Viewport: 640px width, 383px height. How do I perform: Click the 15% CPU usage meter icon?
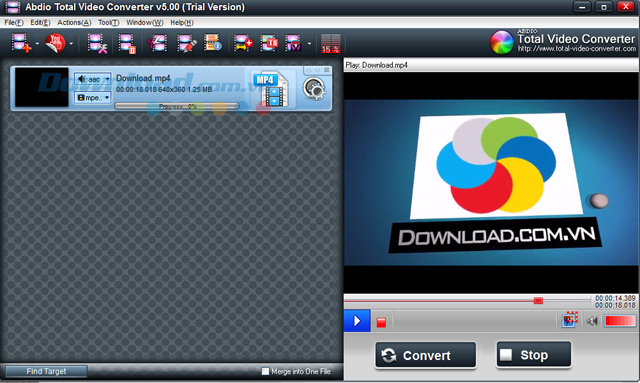coord(331,44)
